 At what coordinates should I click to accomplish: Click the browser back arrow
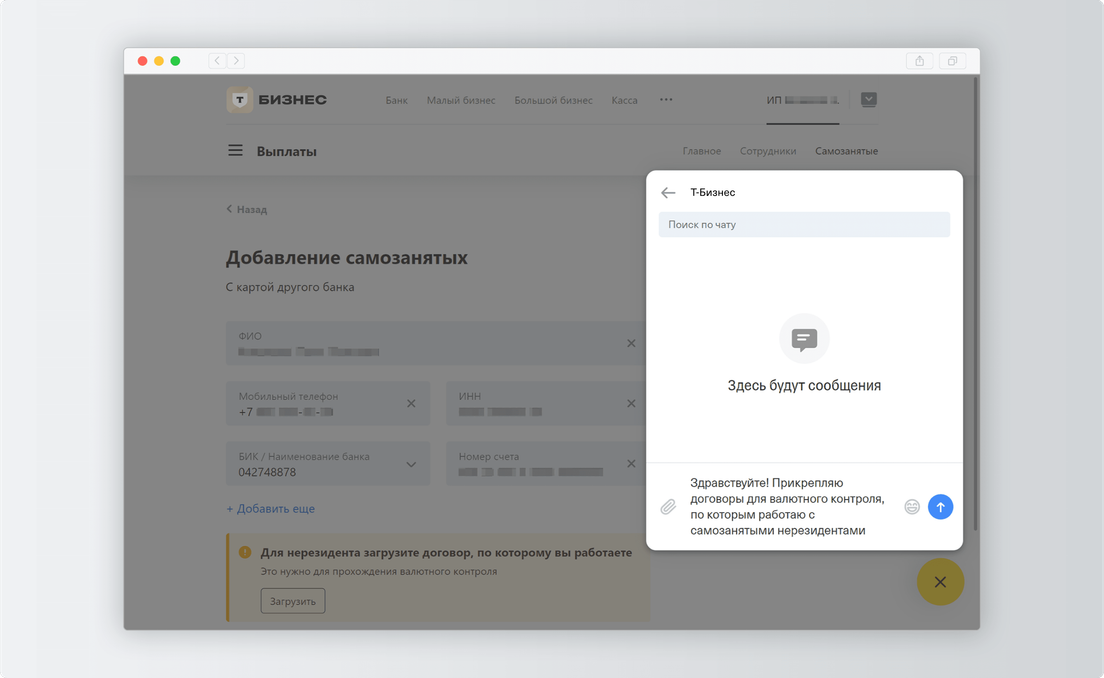pos(217,61)
